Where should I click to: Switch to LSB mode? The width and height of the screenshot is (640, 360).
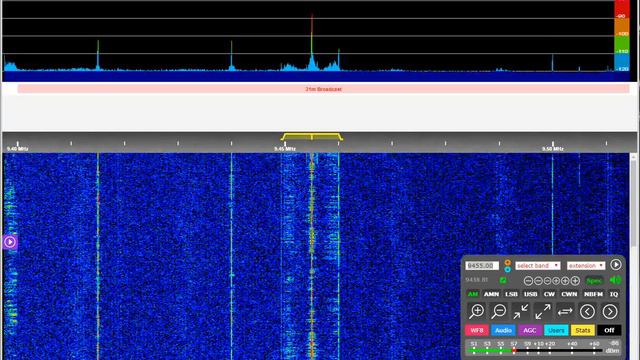(511, 294)
